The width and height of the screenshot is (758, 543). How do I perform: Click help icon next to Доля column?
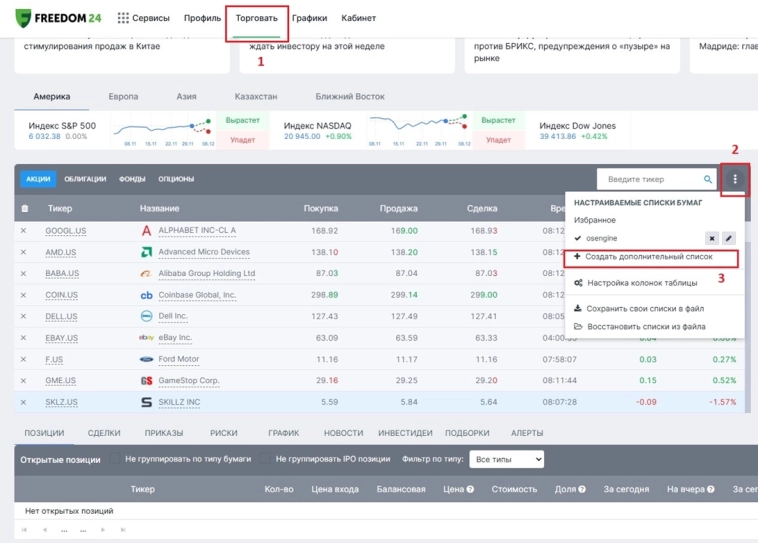tap(582, 489)
